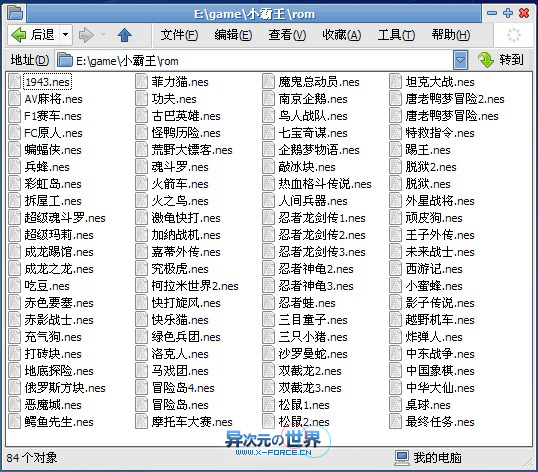Select file name 脱狱2.nes

click(x=431, y=167)
